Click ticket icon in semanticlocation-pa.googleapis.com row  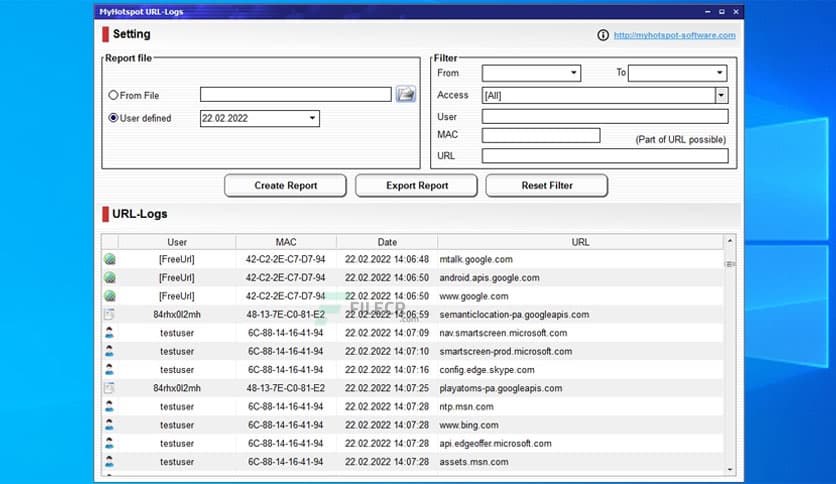109,314
